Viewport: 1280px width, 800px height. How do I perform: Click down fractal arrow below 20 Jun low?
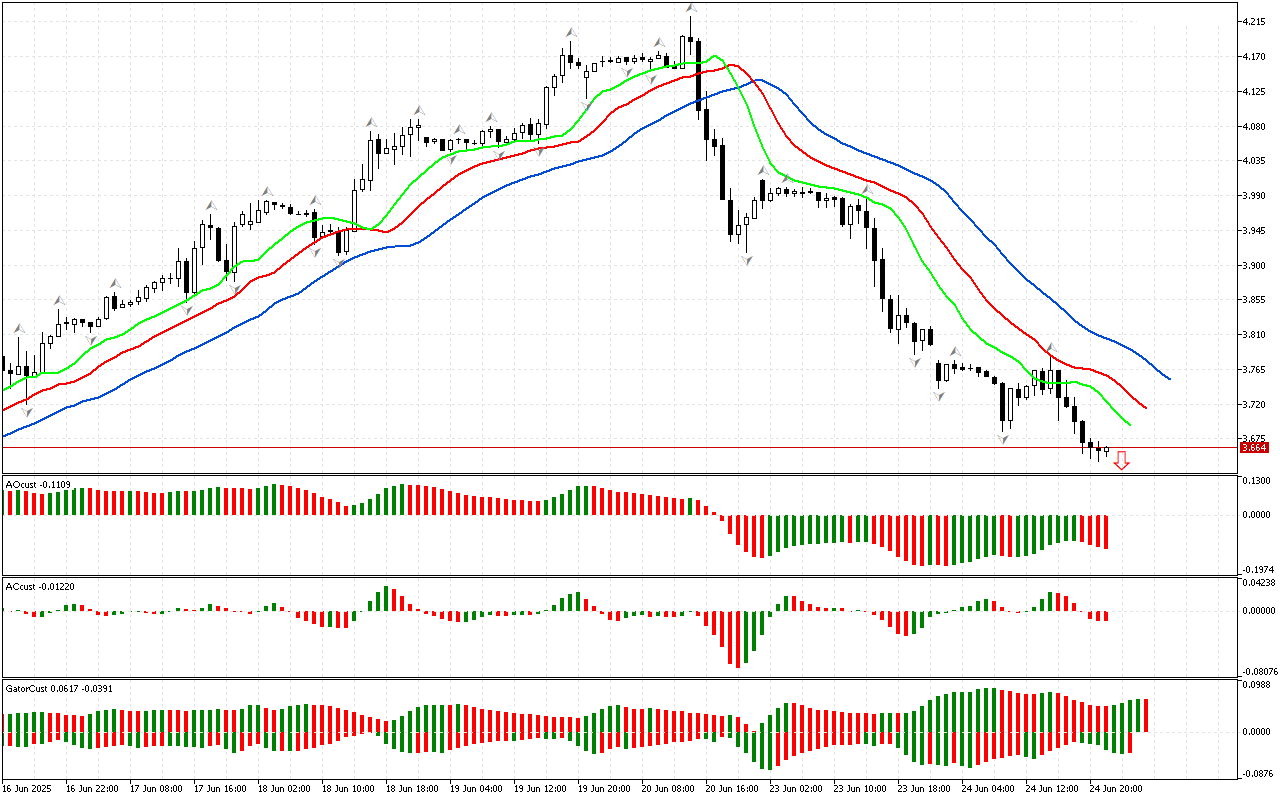pos(746,260)
